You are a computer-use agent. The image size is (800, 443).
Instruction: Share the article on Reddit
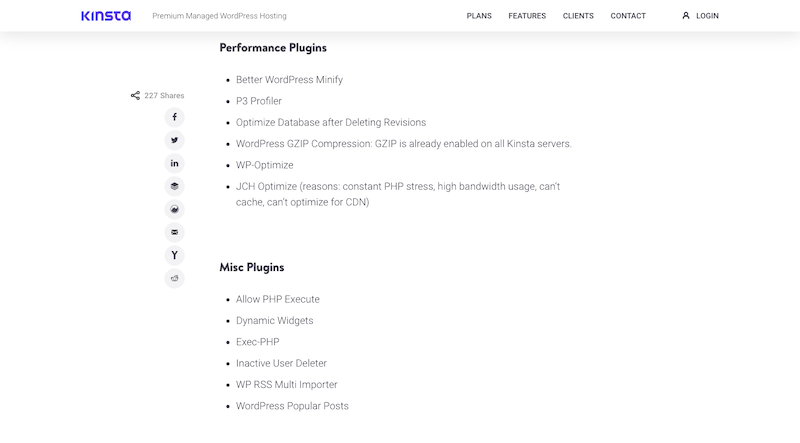pos(174,278)
